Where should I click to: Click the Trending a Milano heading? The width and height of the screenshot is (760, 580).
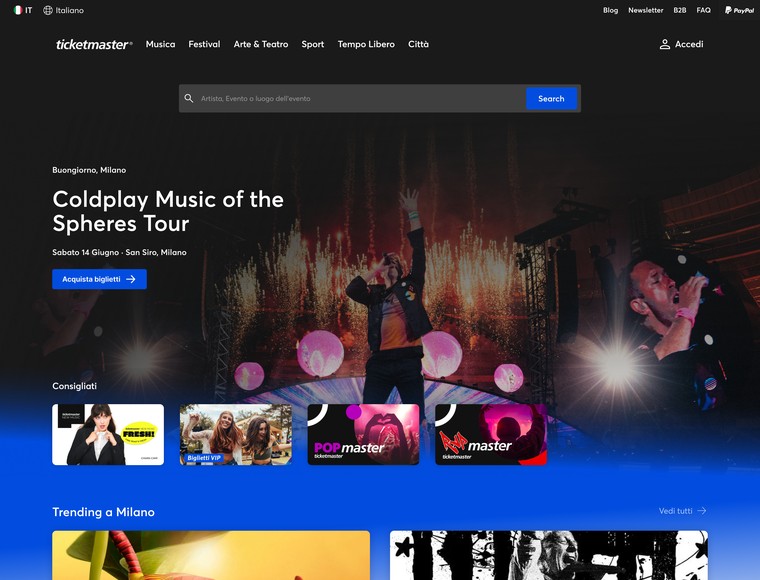click(103, 512)
